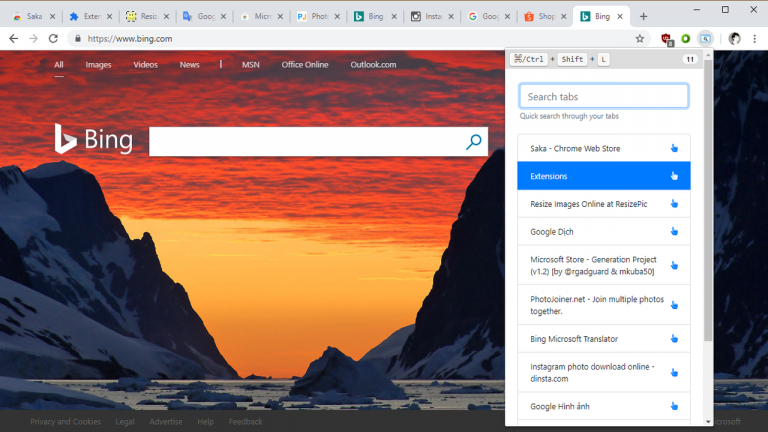Screen dimensions: 768x432
Task: Open the uBlock shield extension
Action: point(666,39)
